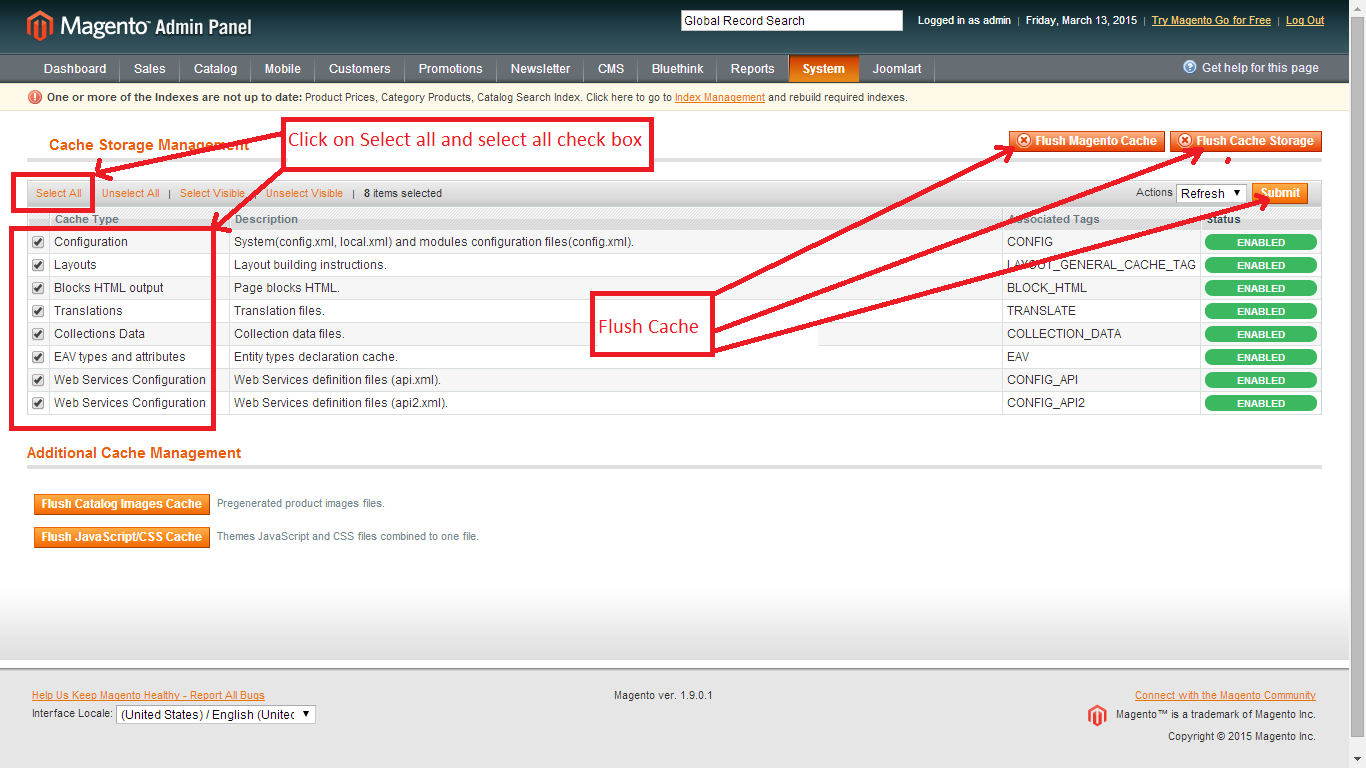Open the Index Management link
Screen dimensions: 1366x768
point(720,98)
